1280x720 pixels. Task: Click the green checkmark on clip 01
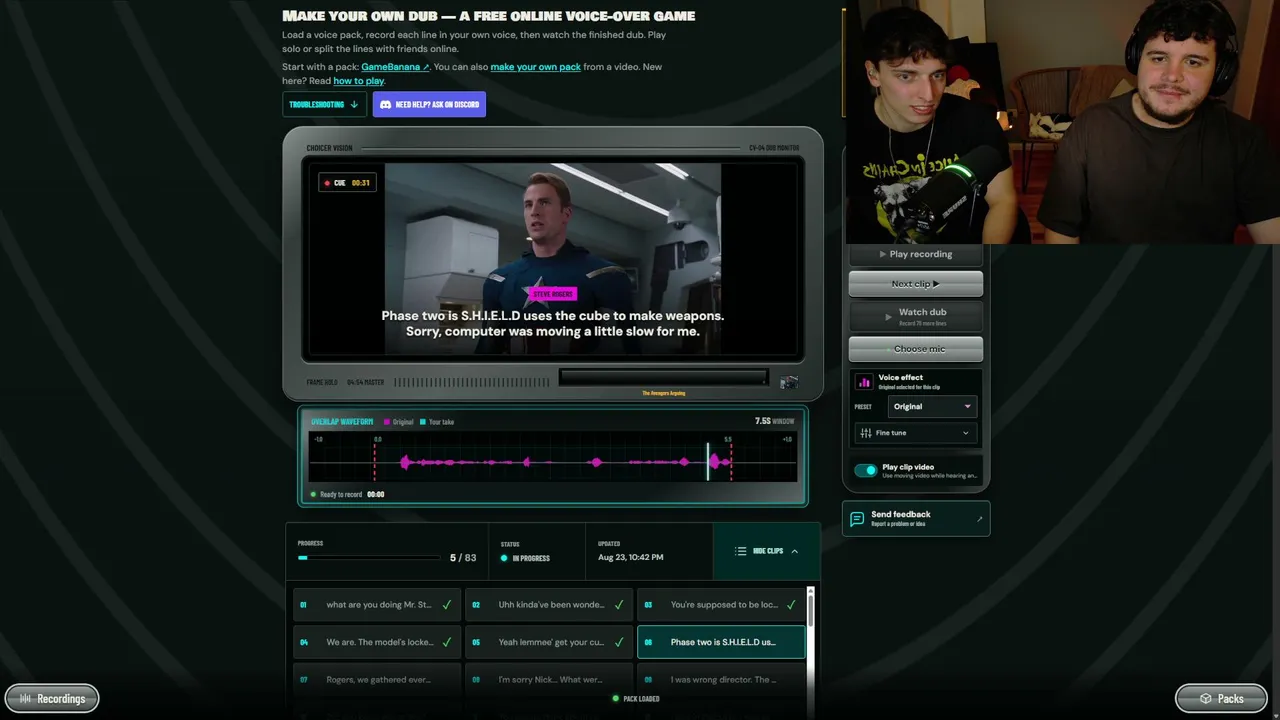[x=447, y=605]
